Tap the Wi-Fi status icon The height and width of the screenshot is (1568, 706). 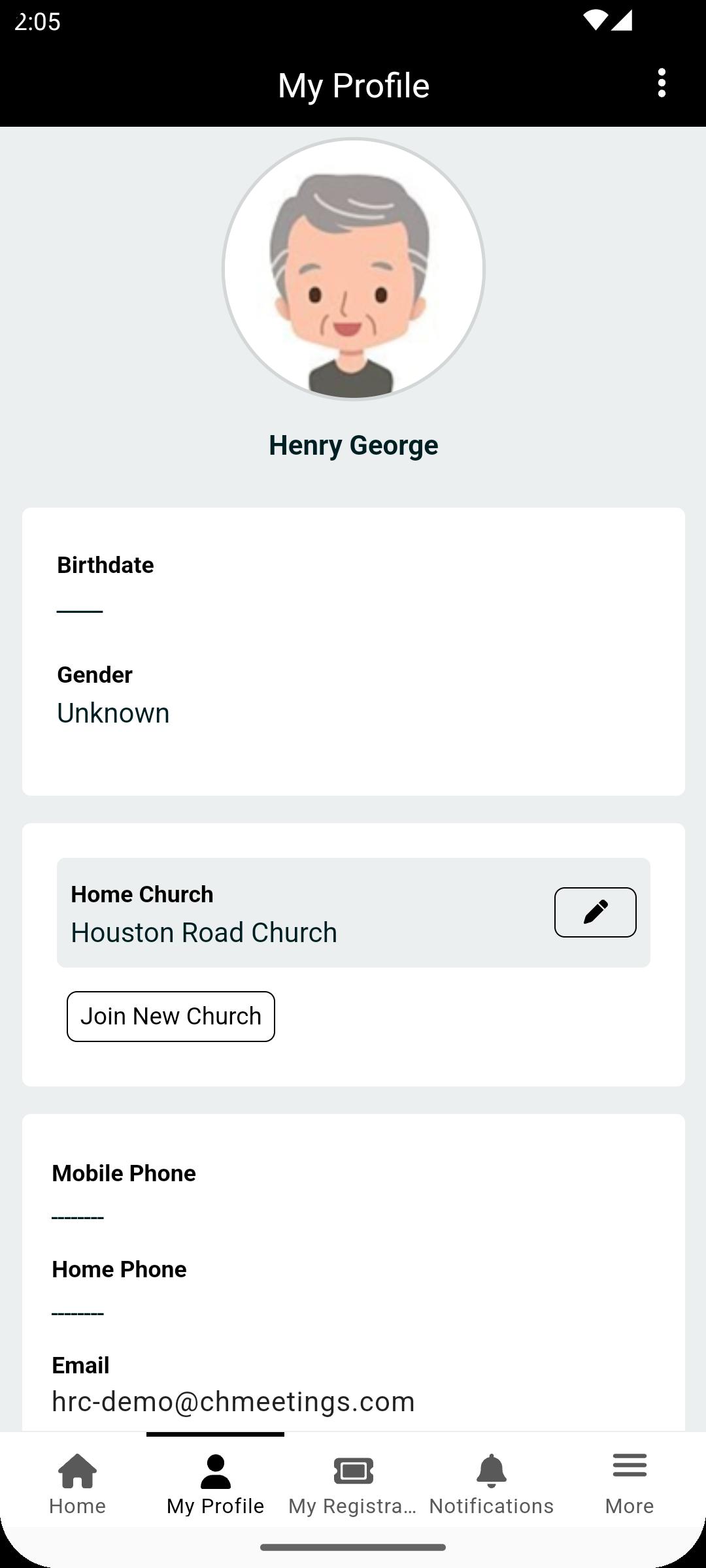pyautogui.click(x=595, y=21)
